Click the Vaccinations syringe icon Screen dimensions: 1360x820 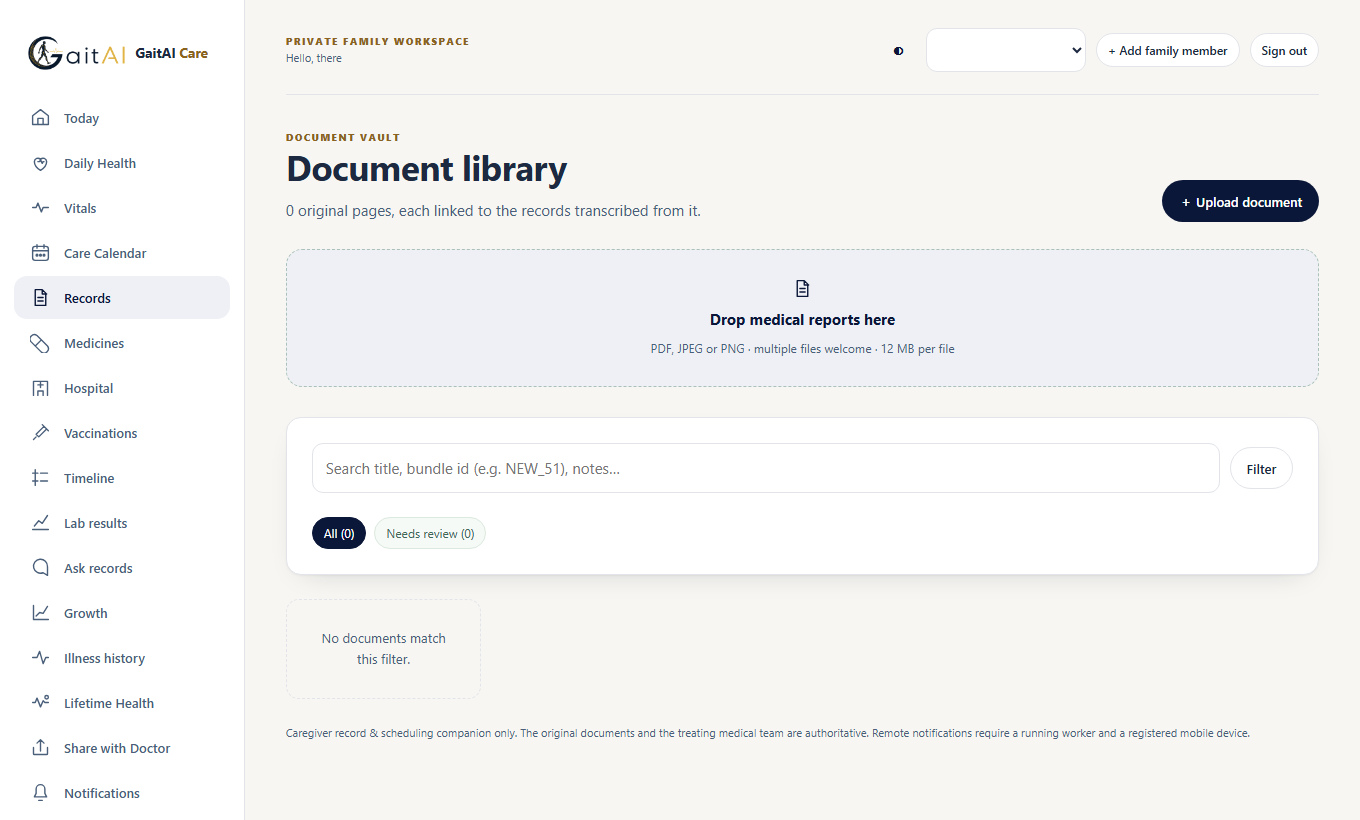(40, 433)
